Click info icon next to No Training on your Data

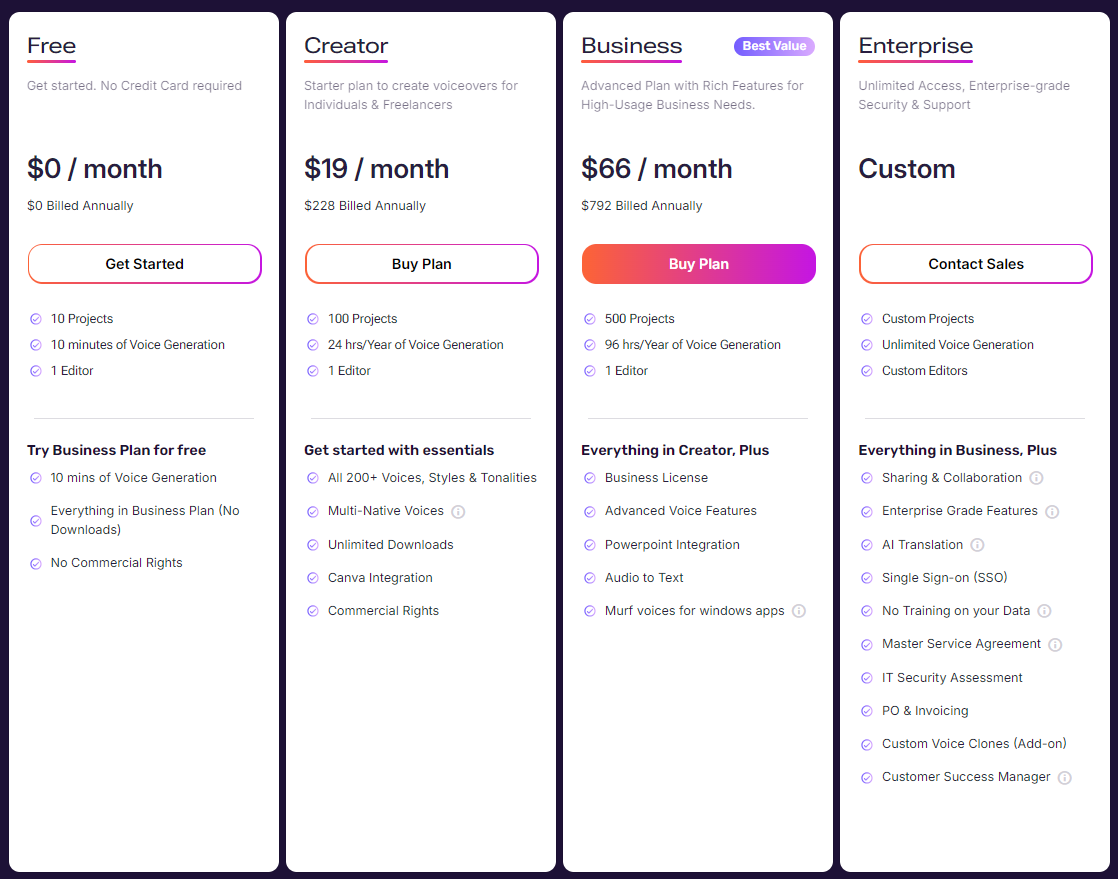1044,611
